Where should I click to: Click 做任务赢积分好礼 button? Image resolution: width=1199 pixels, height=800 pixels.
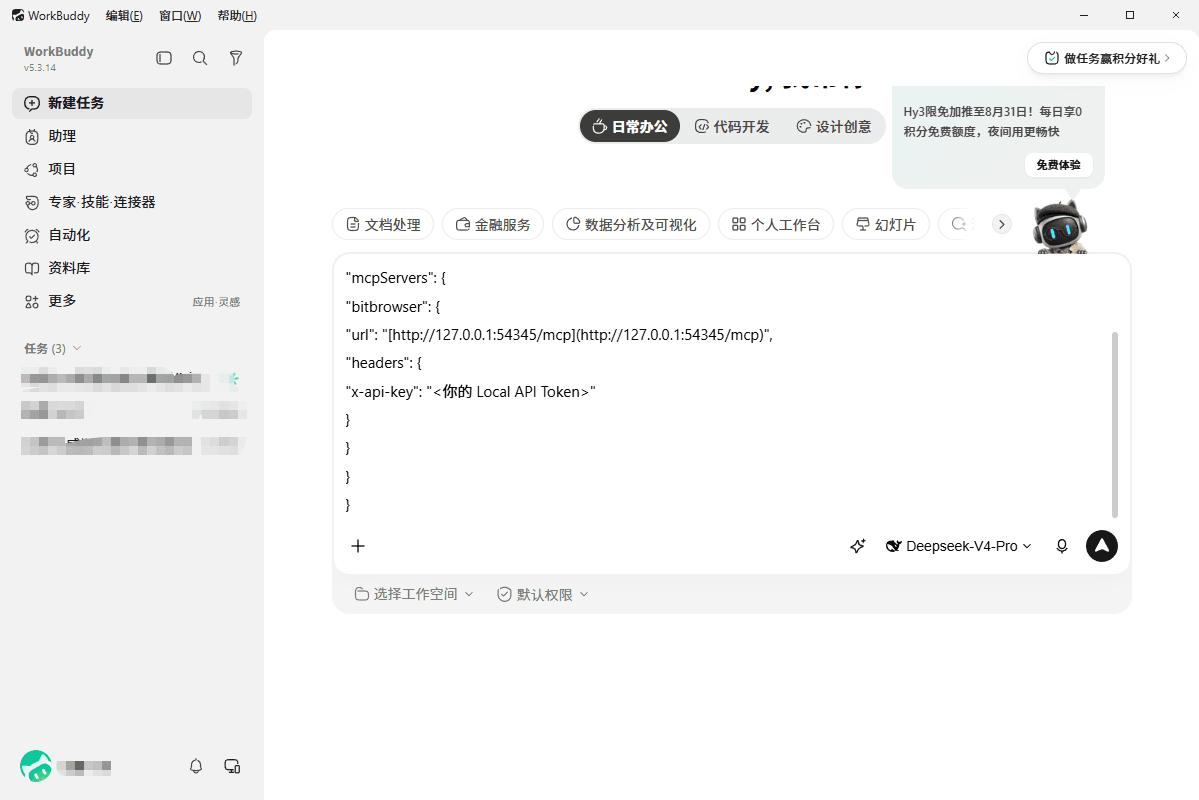(x=1106, y=58)
